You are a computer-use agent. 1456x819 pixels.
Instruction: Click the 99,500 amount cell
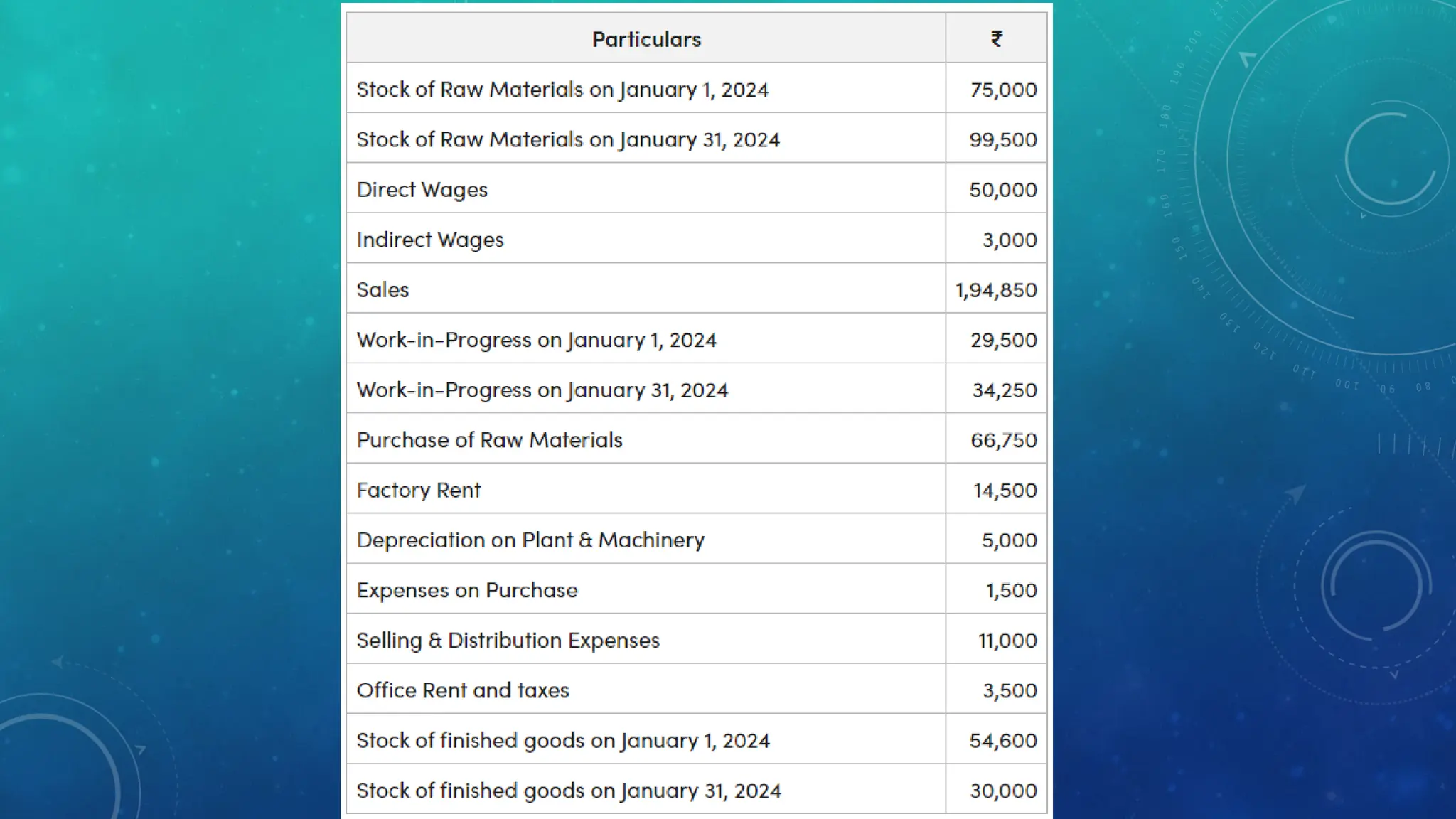point(1002,139)
